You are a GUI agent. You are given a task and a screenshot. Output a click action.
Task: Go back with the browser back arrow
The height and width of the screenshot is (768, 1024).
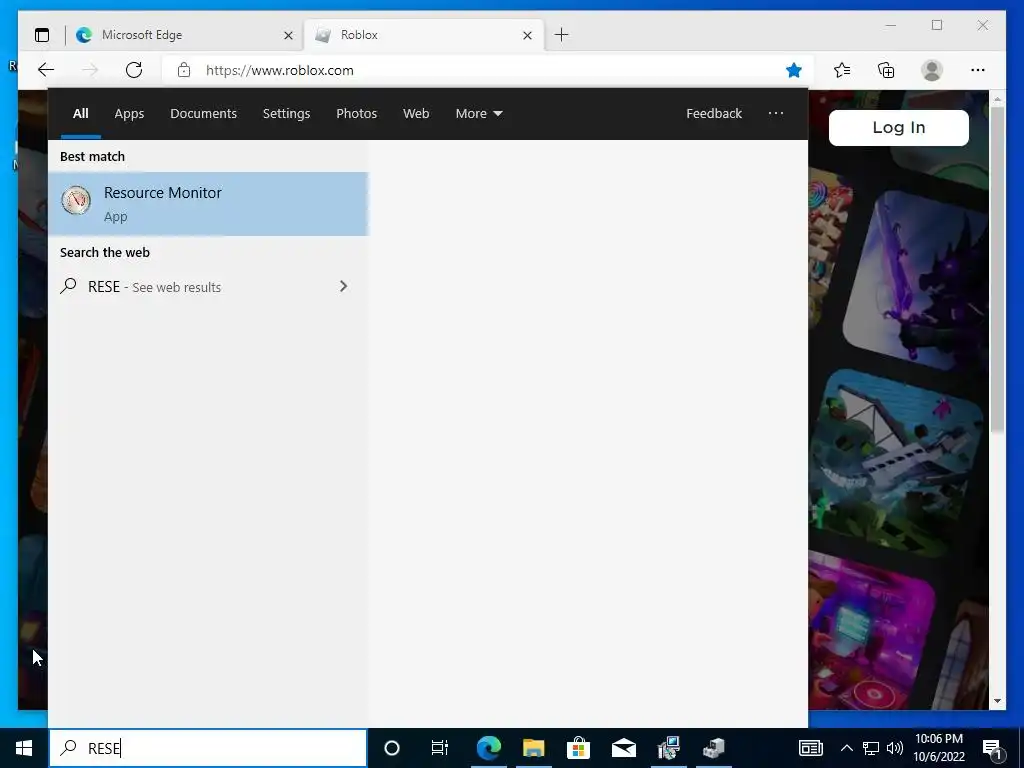(46, 70)
